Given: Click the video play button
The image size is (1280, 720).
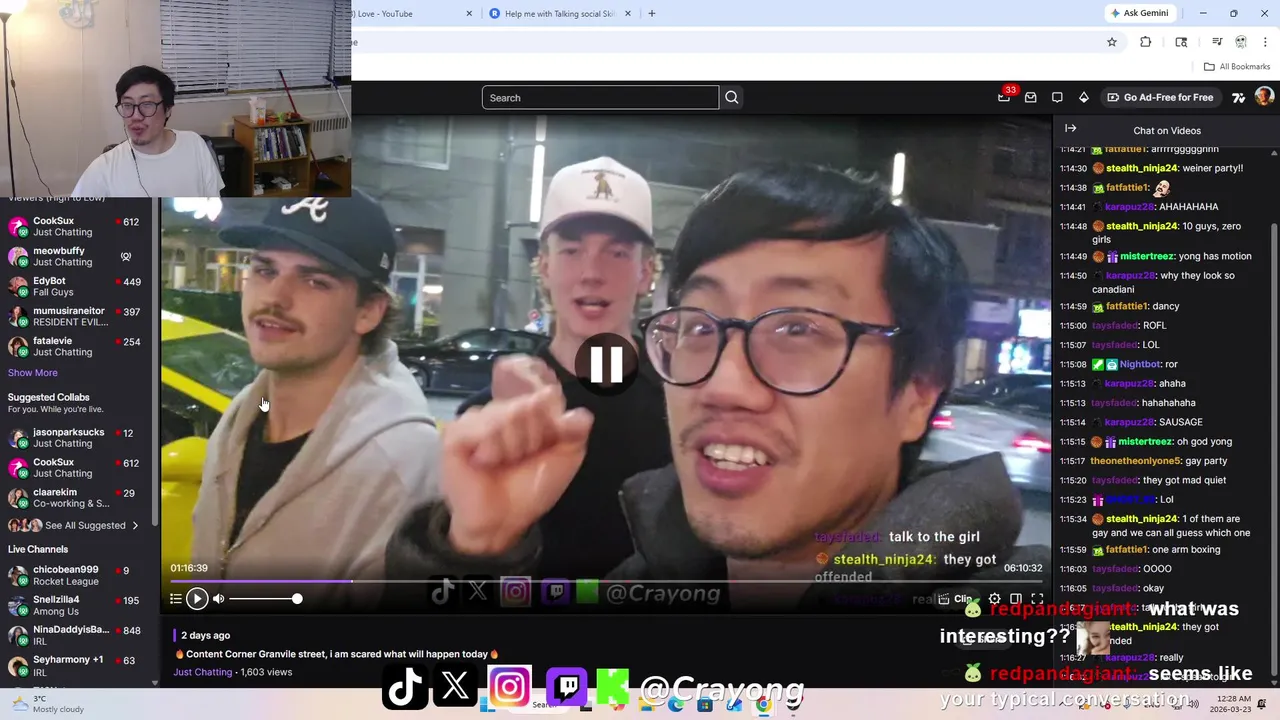Looking at the screenshot, I should coord(196,598).
